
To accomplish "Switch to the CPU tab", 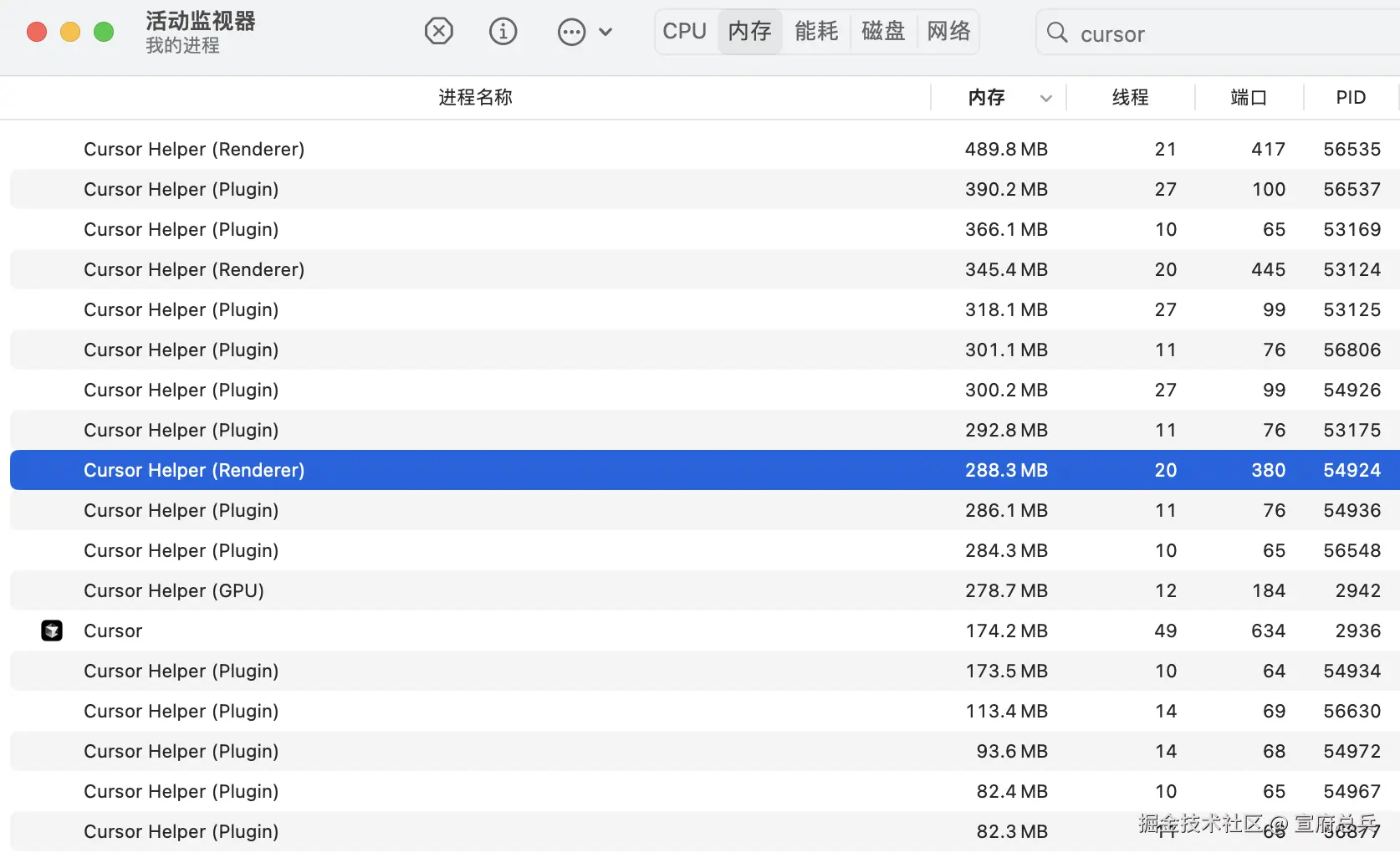I will click(684, 31).
